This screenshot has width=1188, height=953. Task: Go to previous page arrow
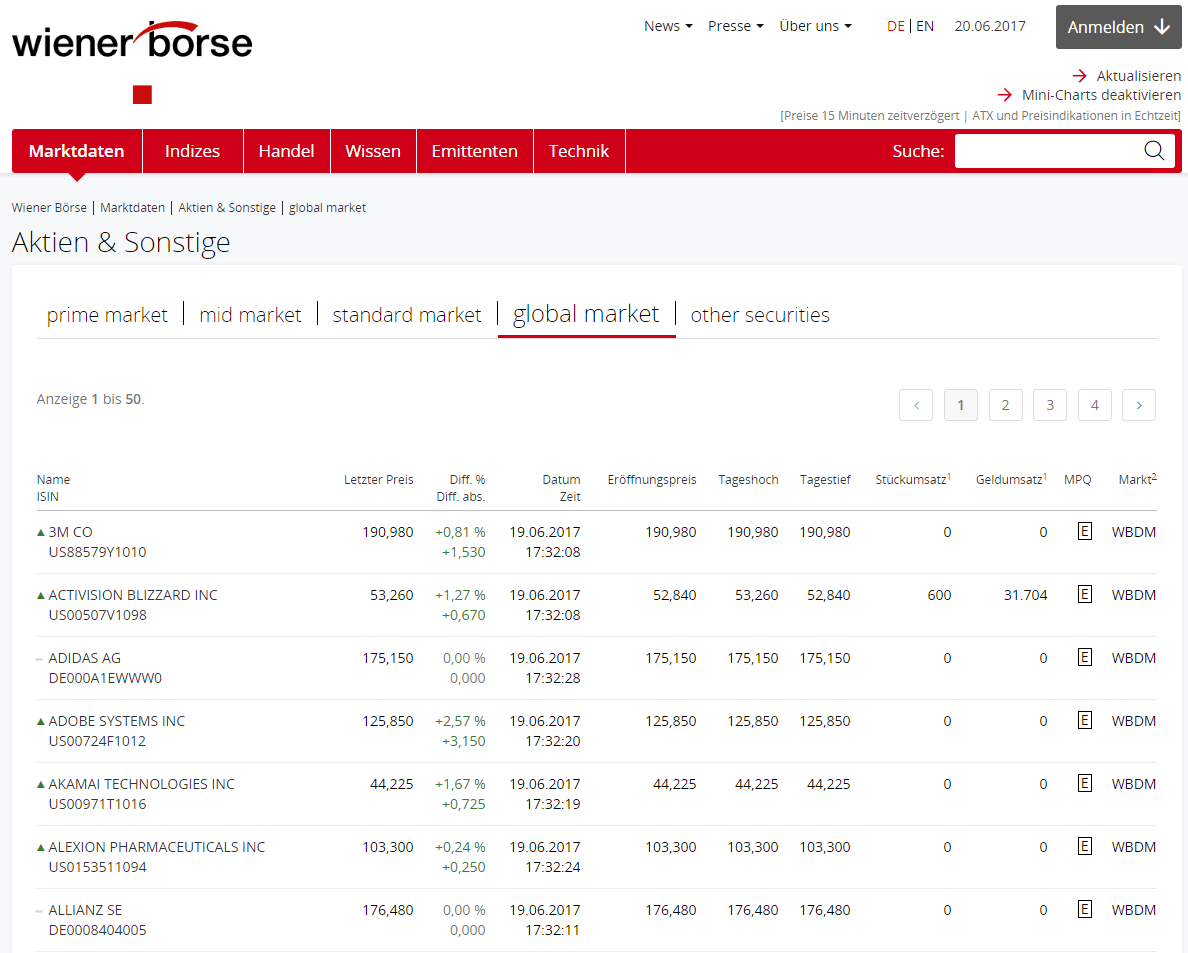(x=916, y=405)
